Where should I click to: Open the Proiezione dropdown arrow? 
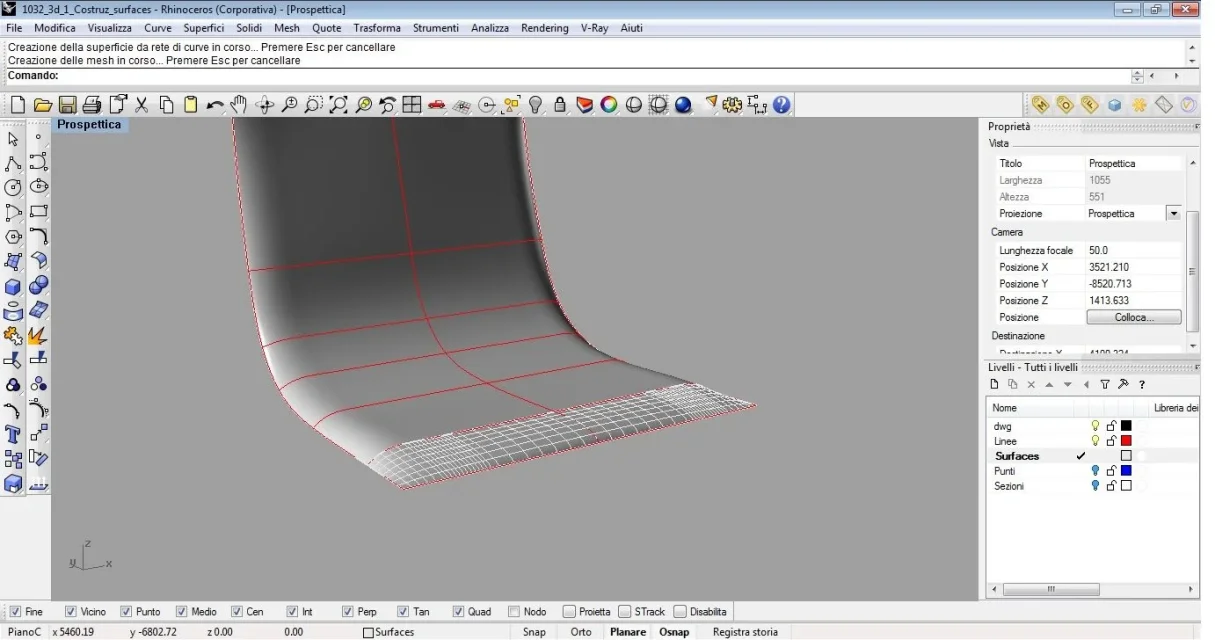tap(1173, 214)
